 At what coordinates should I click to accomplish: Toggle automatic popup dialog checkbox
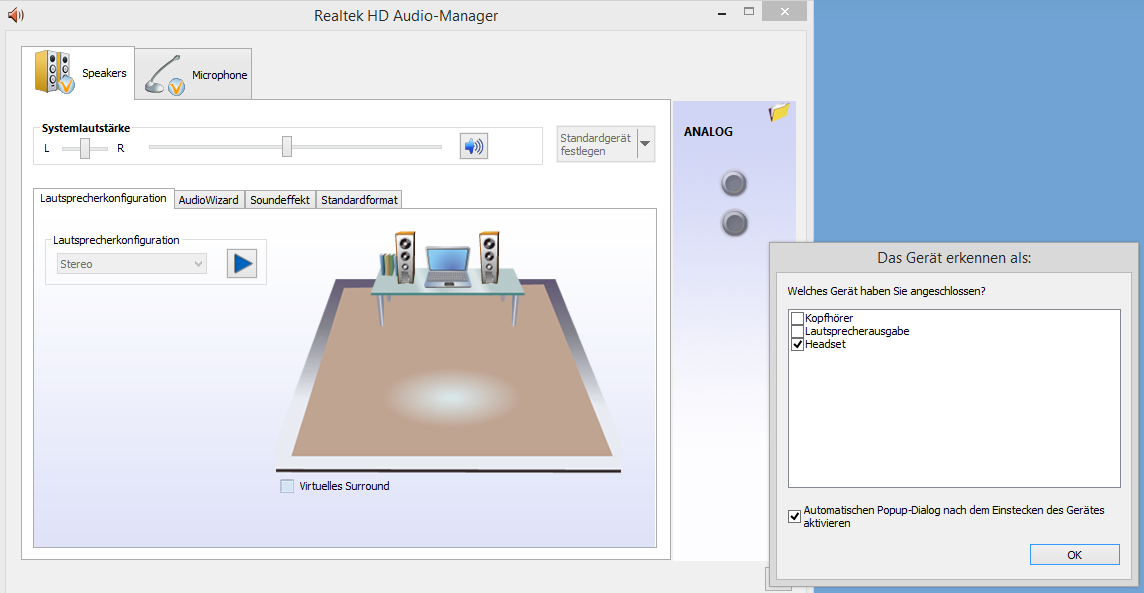pos(795,516)
